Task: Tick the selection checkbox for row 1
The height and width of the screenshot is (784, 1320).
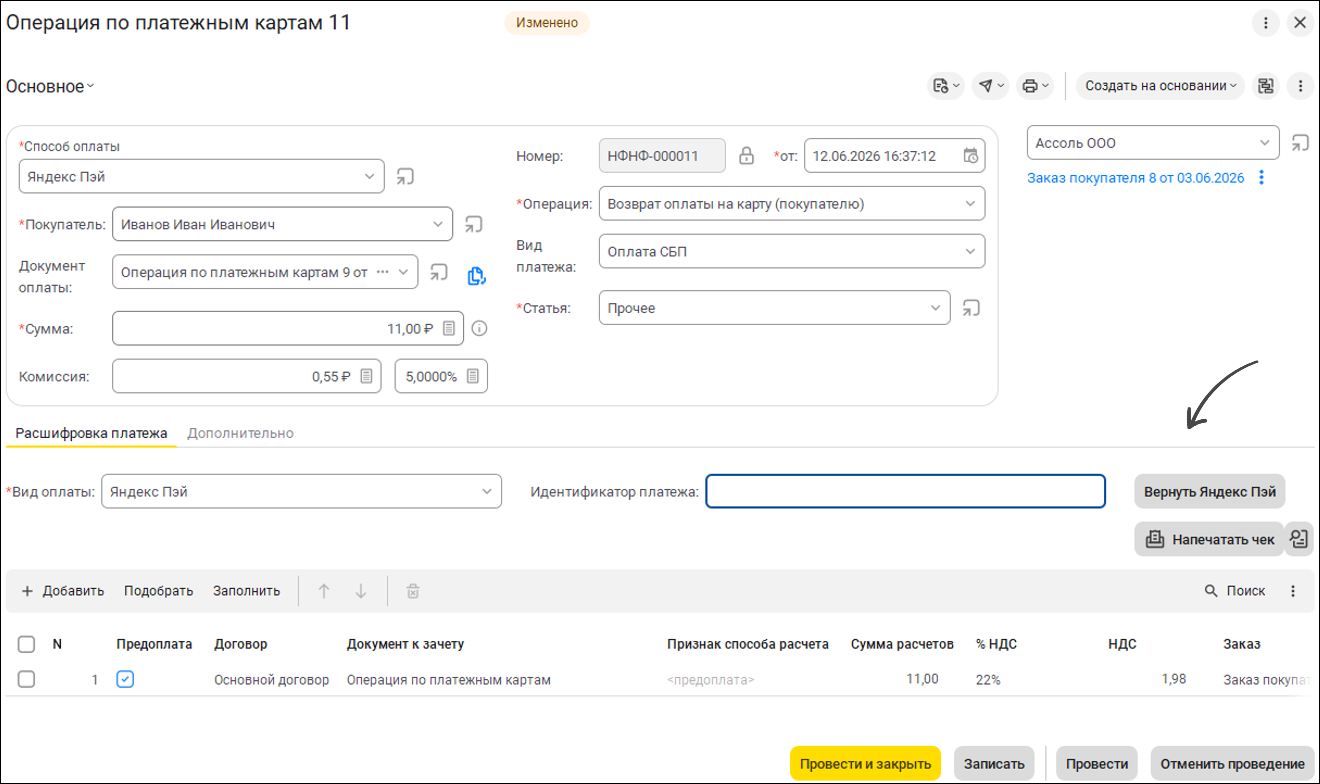Action: point(27,680)
